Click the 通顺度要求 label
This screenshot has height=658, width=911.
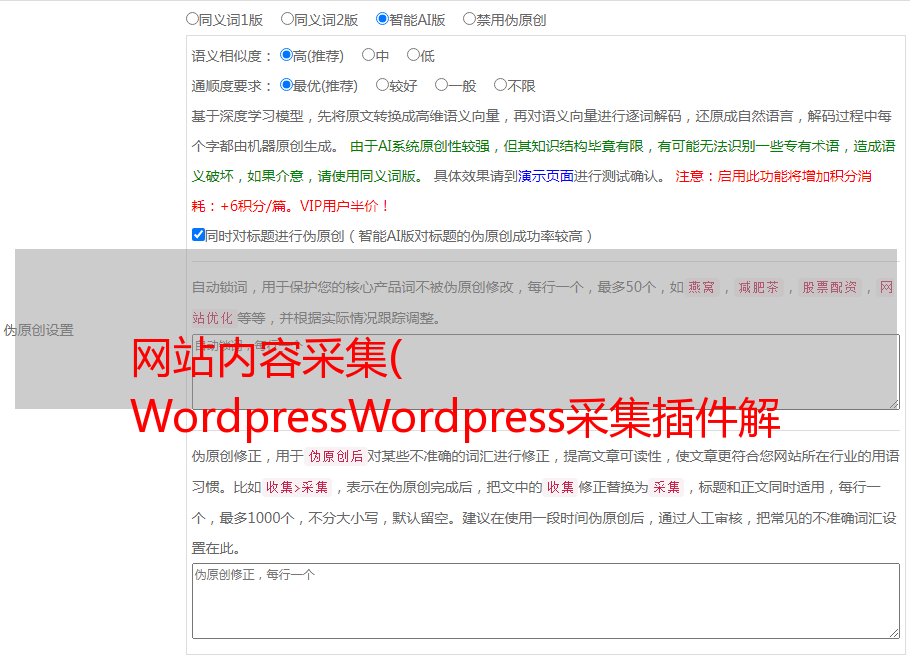pyautogui.click(x=231, y=87)
